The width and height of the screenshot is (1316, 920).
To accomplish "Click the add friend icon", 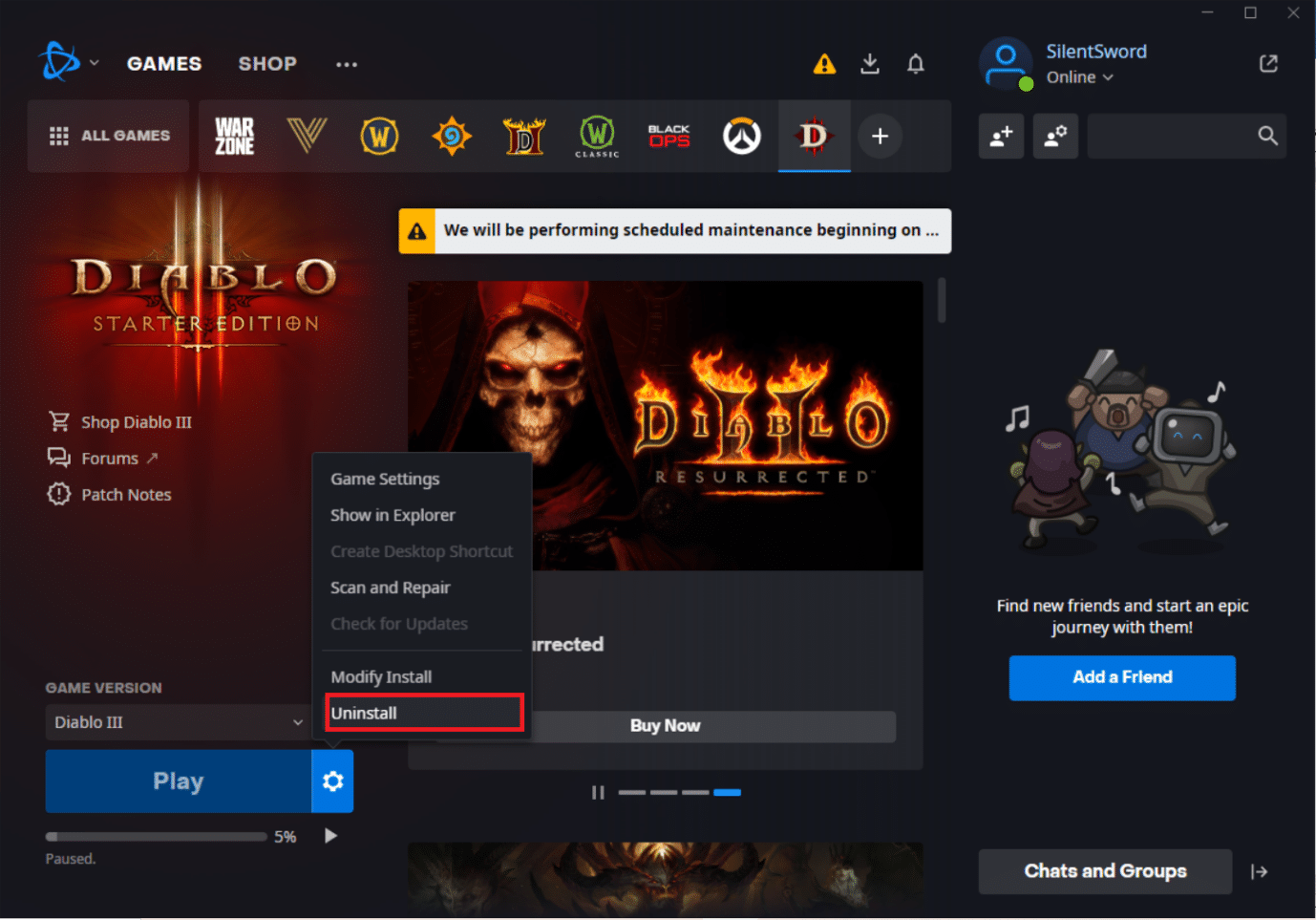I will 1002,136.
